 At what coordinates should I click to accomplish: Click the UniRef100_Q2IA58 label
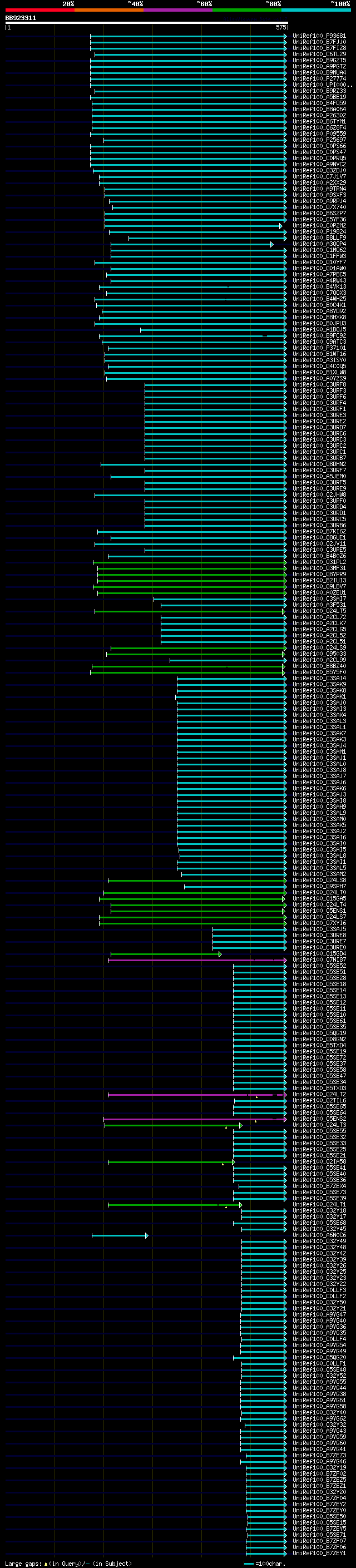click(x=319, y=1162)
